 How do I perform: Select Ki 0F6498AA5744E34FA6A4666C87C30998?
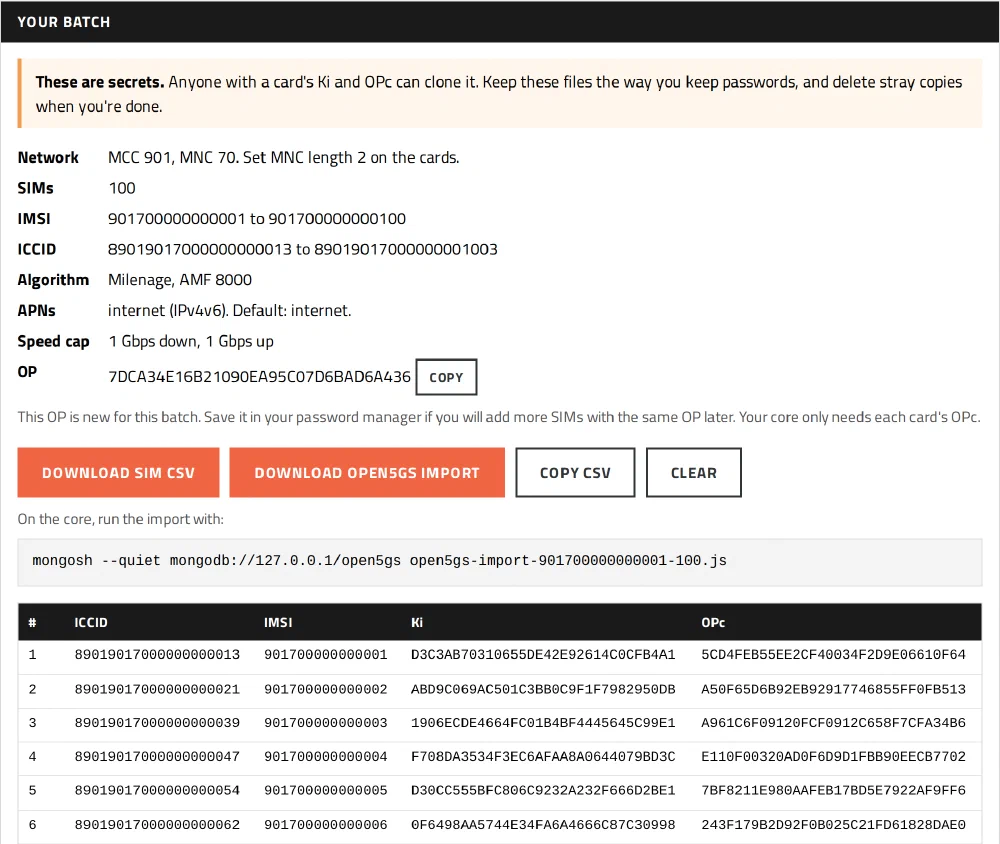[543, 825]
